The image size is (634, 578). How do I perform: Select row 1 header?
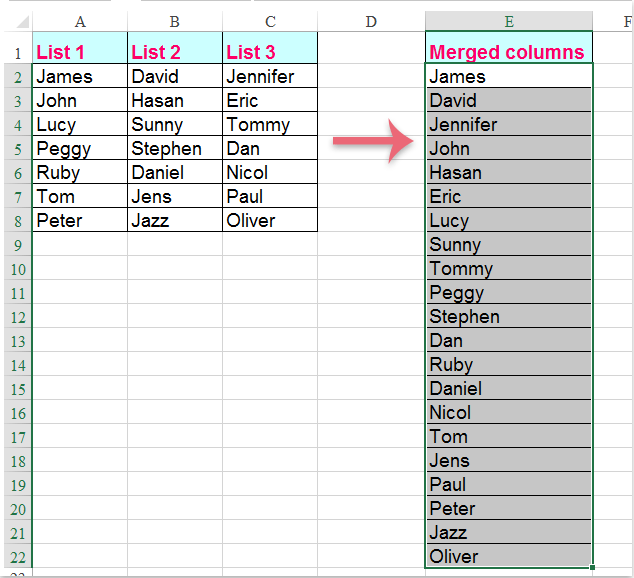(x=16, y=53)
